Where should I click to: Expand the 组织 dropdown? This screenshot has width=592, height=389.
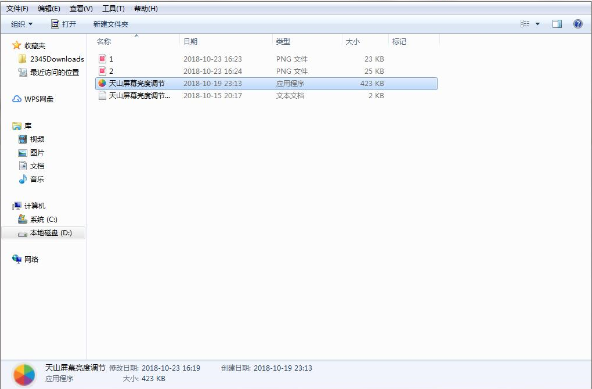click(x=22, y=24)
